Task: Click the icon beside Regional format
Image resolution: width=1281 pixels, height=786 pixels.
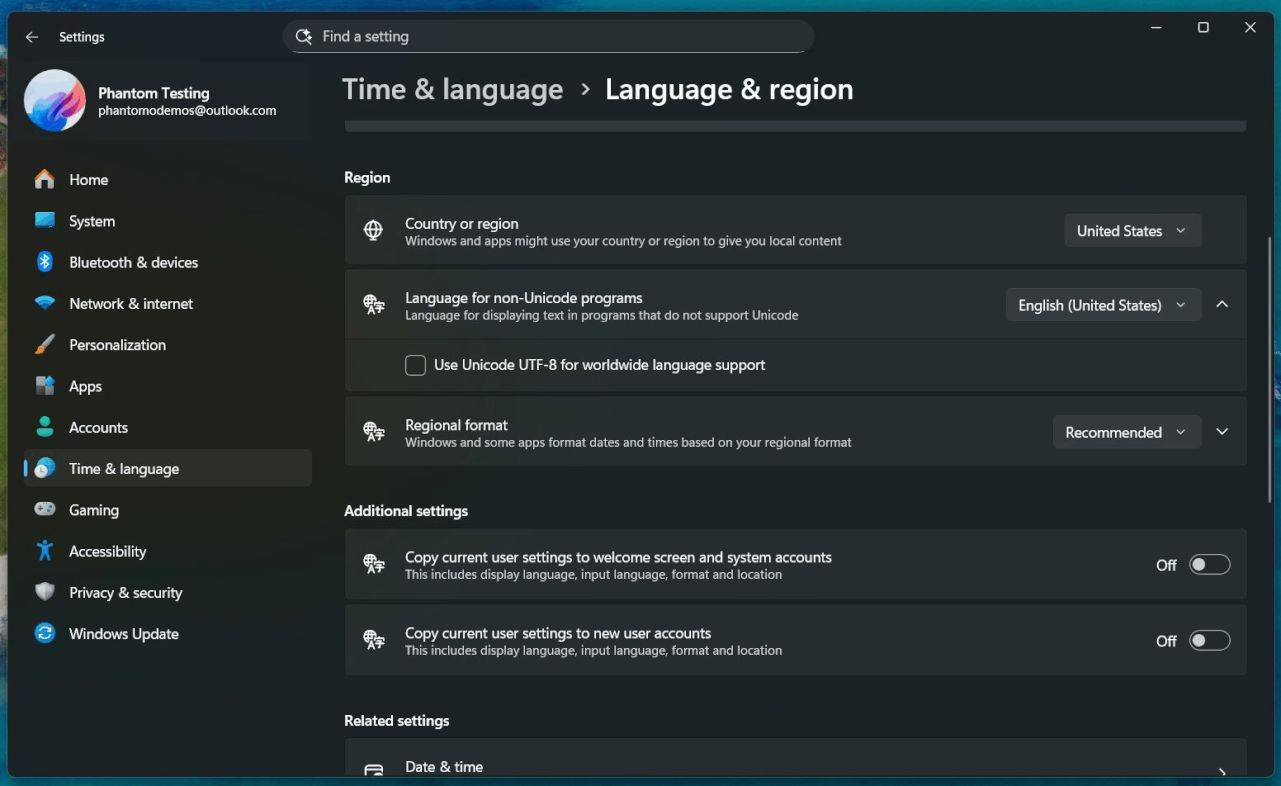Action: tap(374, 432)
